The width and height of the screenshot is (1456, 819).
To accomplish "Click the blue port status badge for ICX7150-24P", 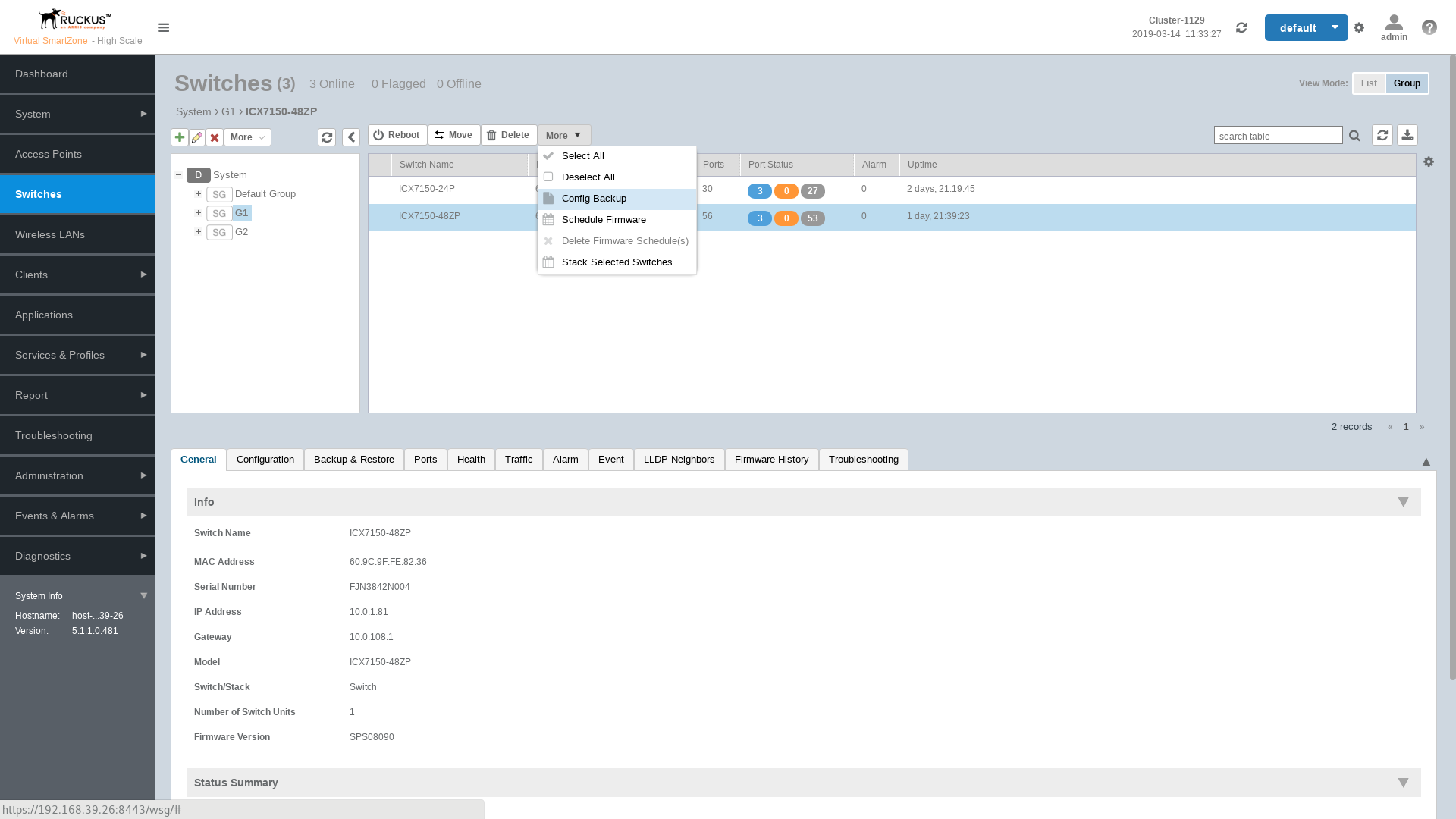I will pyautogui.click(x=759, y=191).
